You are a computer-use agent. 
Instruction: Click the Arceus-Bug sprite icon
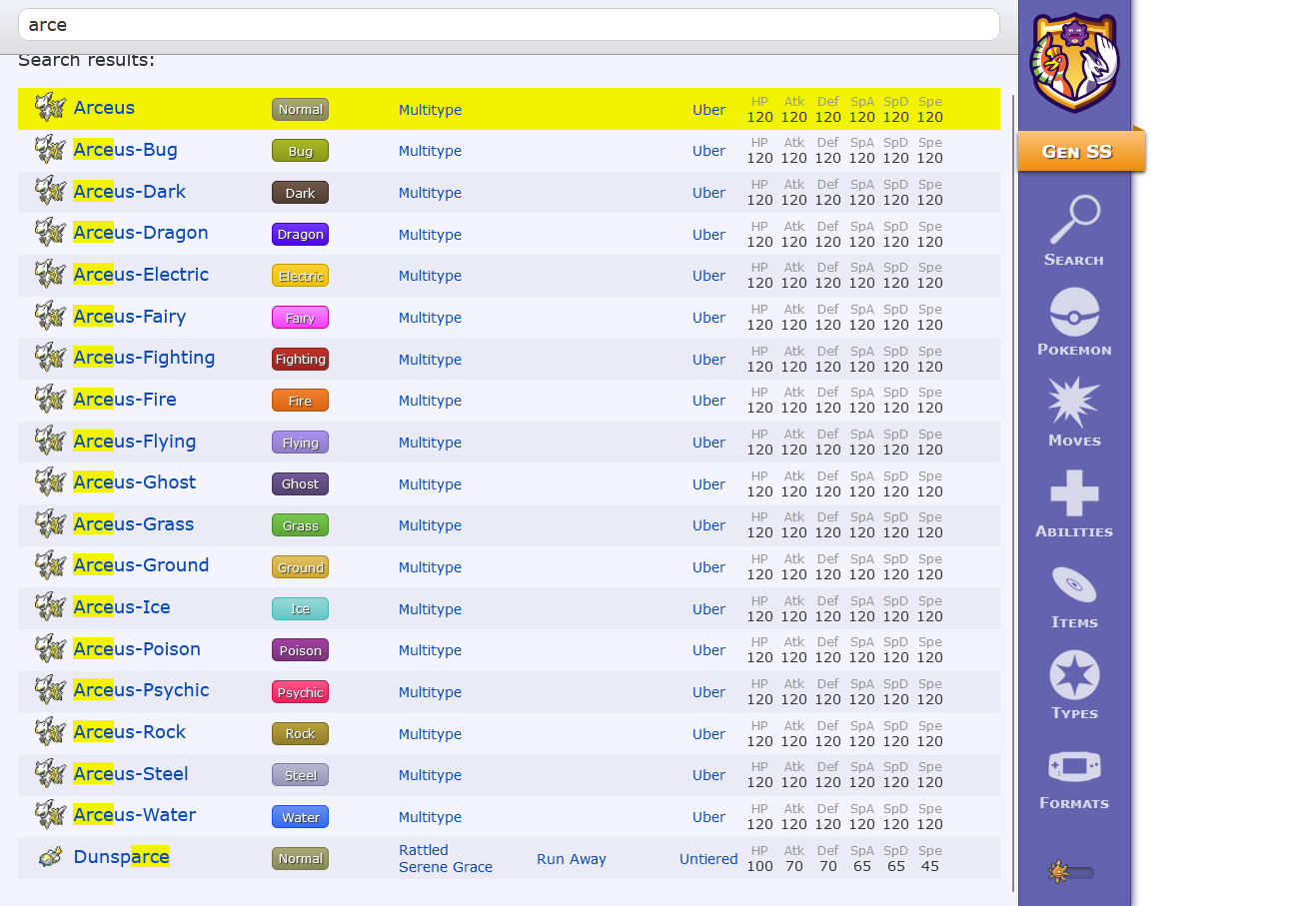click(50, 149)
